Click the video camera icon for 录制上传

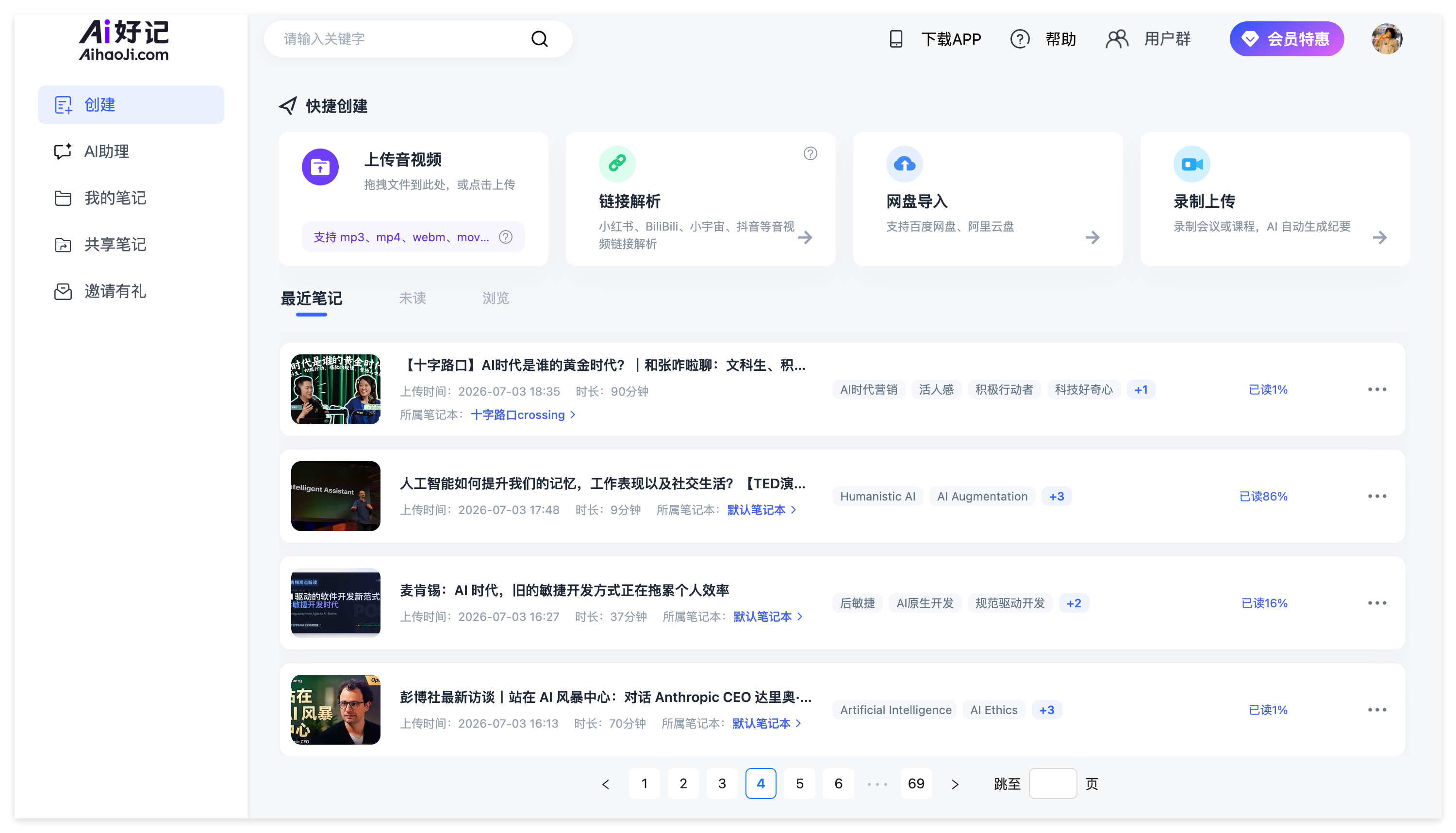coord(1192,164)
